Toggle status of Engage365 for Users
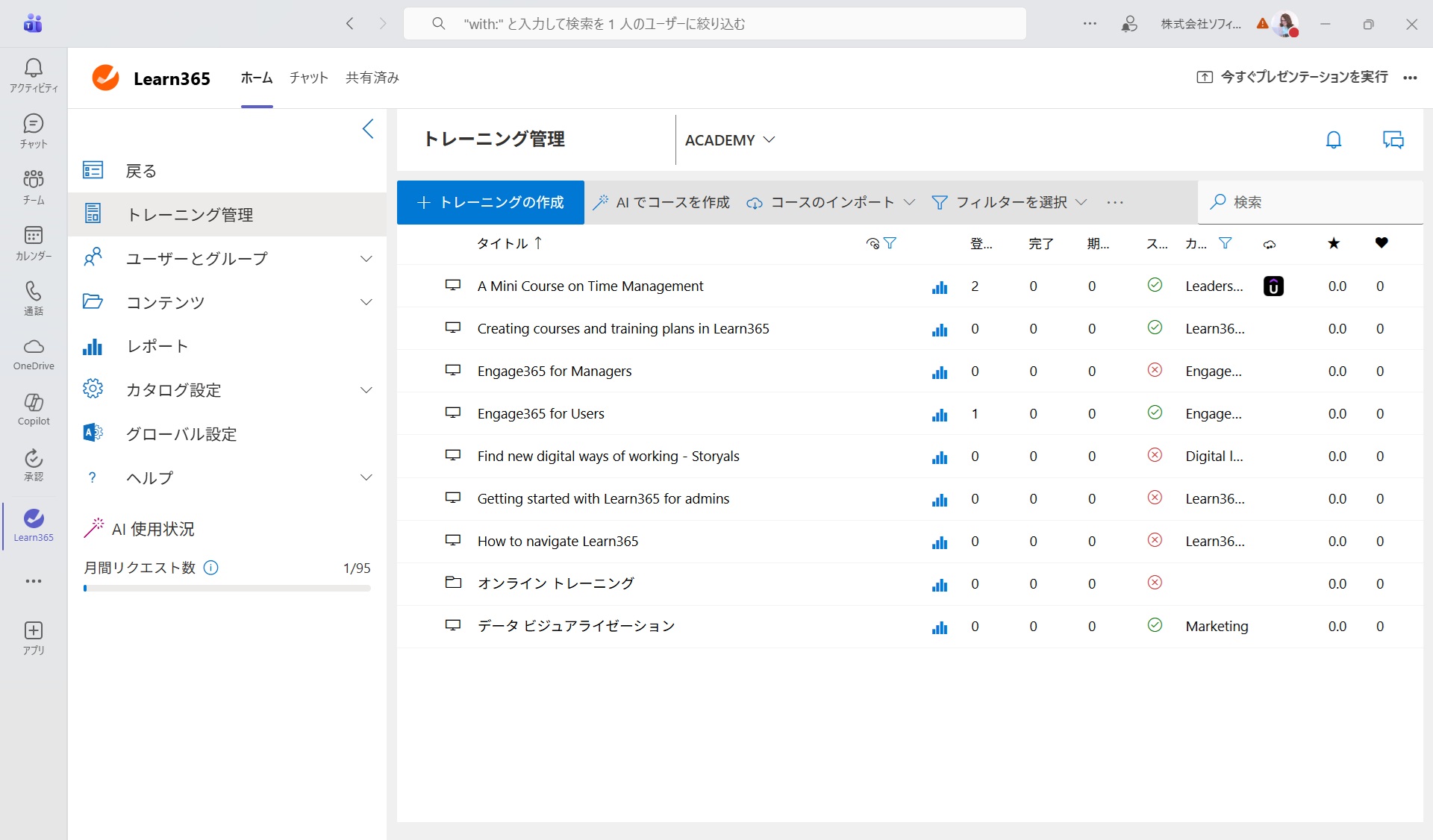This screenshot has width=1433, height=840. (1155, 413)
